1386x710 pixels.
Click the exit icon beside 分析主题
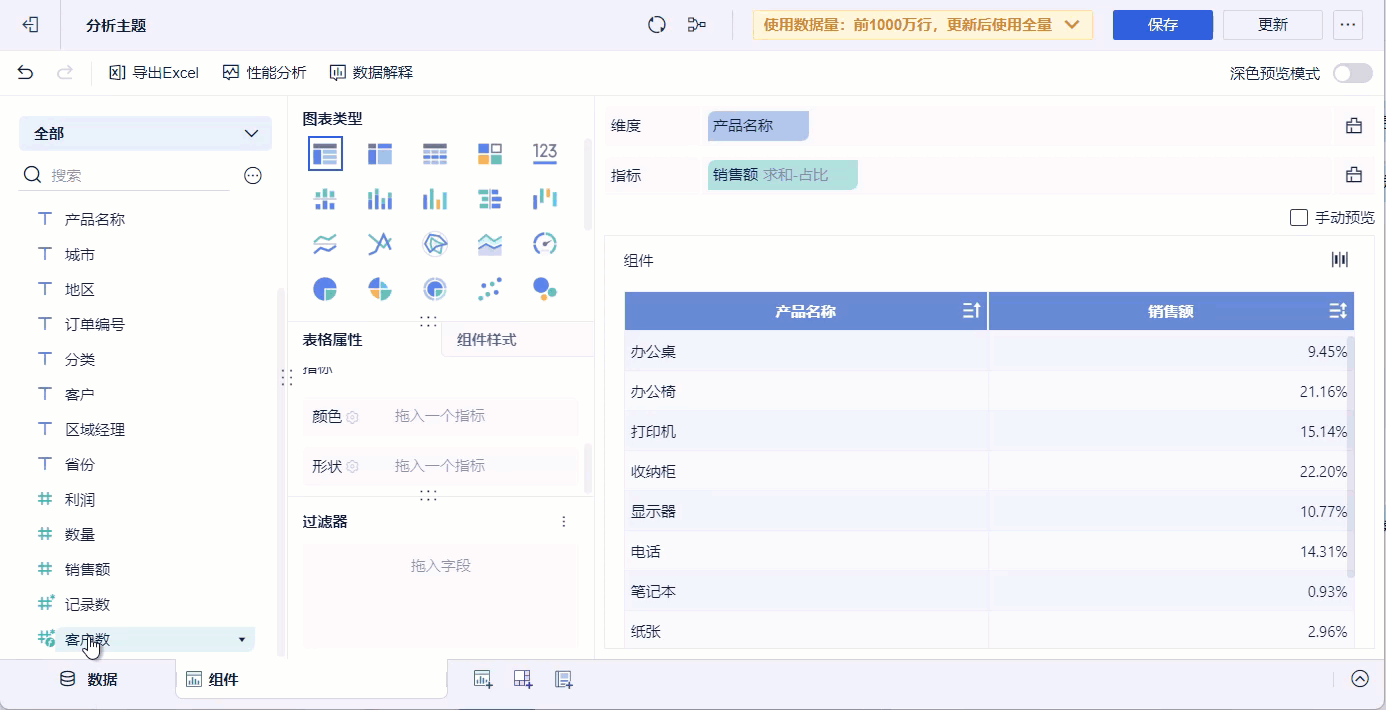tap(30, 25)
